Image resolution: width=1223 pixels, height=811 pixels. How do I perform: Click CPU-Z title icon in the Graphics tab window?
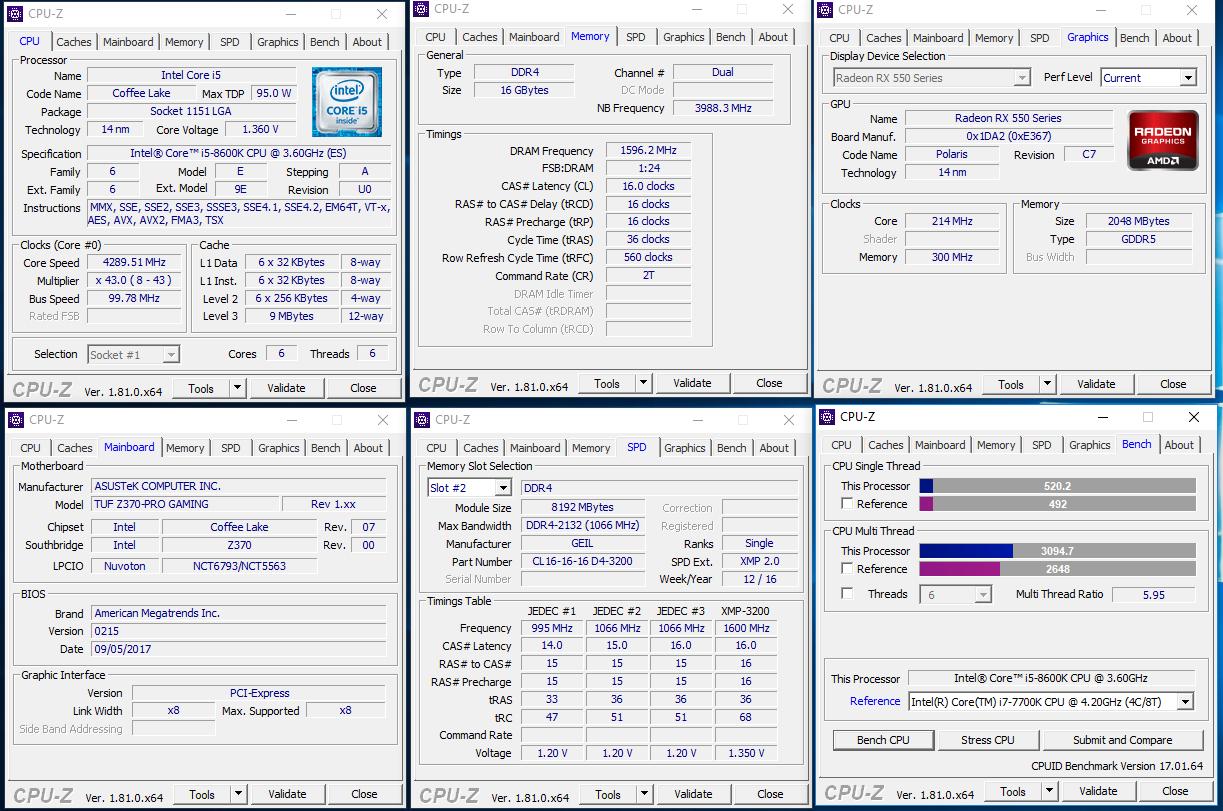[x=825, y=10]
